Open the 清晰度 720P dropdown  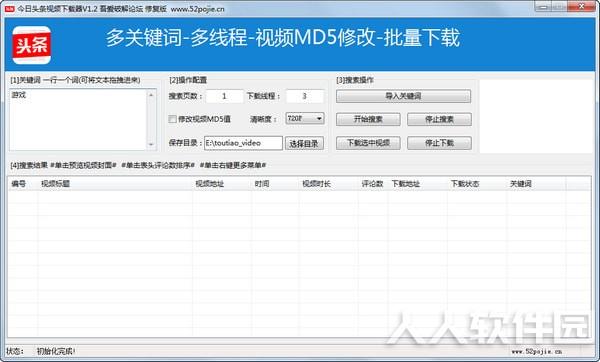(x=305, y=119)
